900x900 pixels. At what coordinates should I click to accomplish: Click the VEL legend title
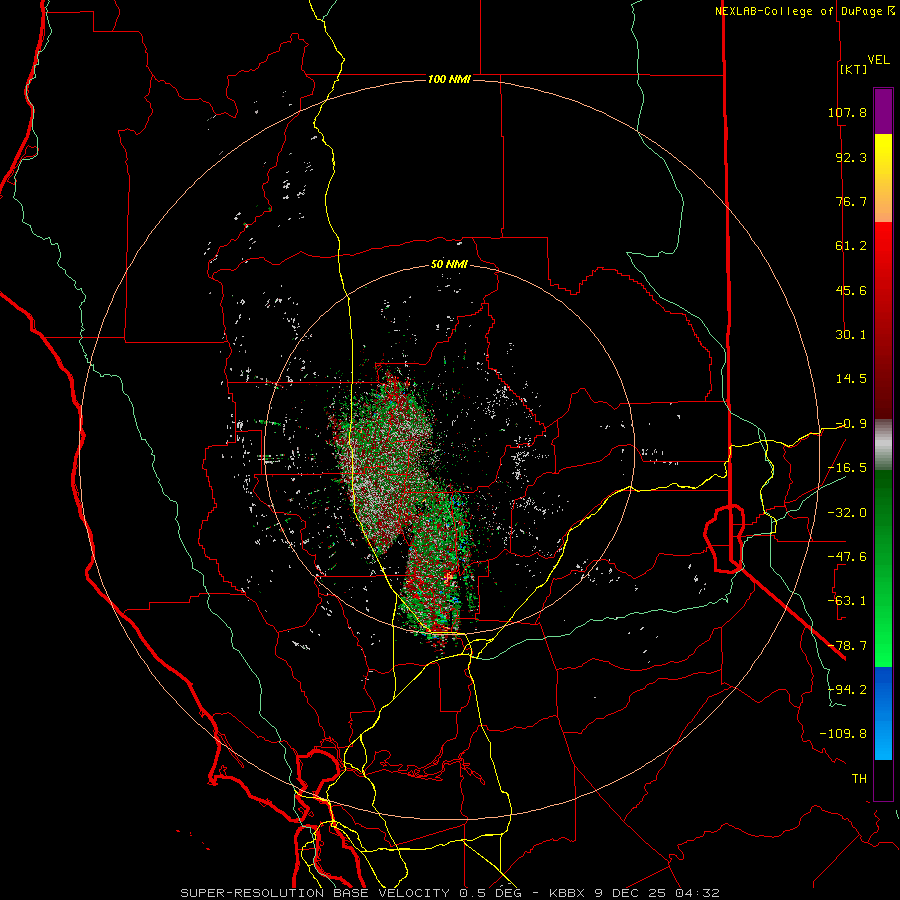click(x=878, y=60)
